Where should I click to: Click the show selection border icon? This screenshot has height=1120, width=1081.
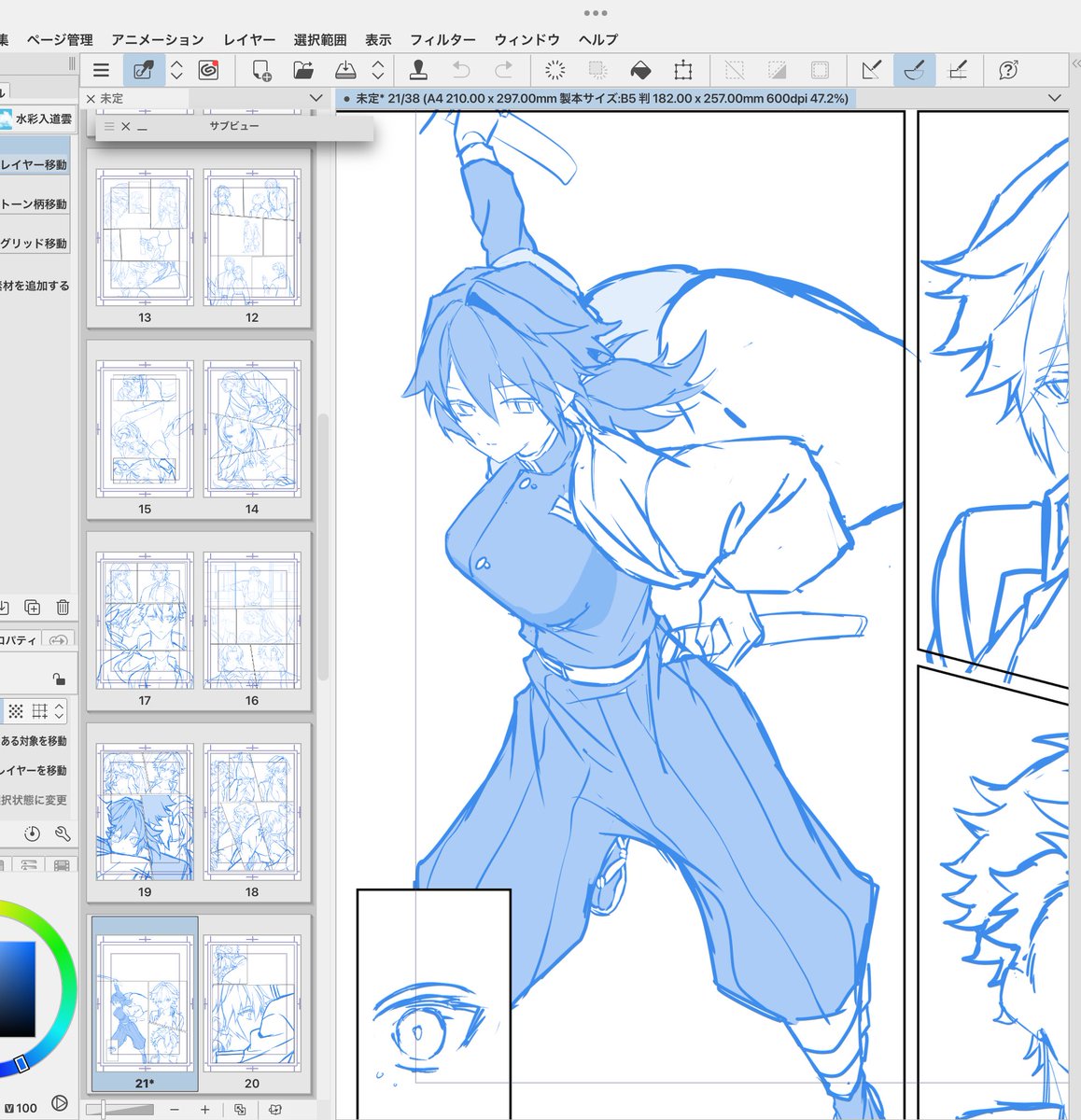click(820, 70)
